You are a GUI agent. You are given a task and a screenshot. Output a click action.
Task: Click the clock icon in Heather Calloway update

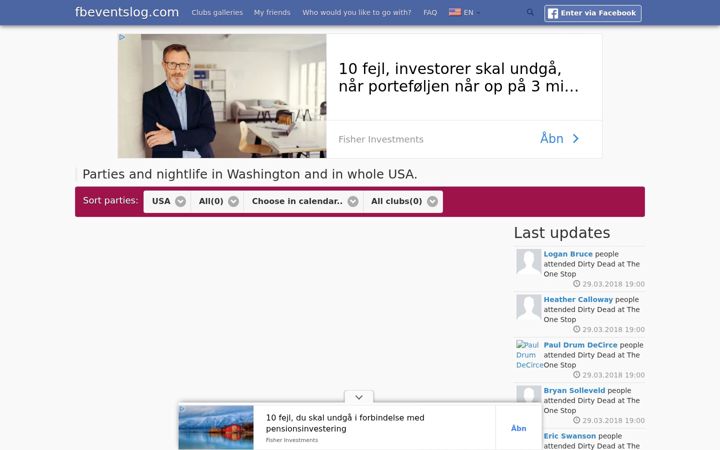point(577,329)
